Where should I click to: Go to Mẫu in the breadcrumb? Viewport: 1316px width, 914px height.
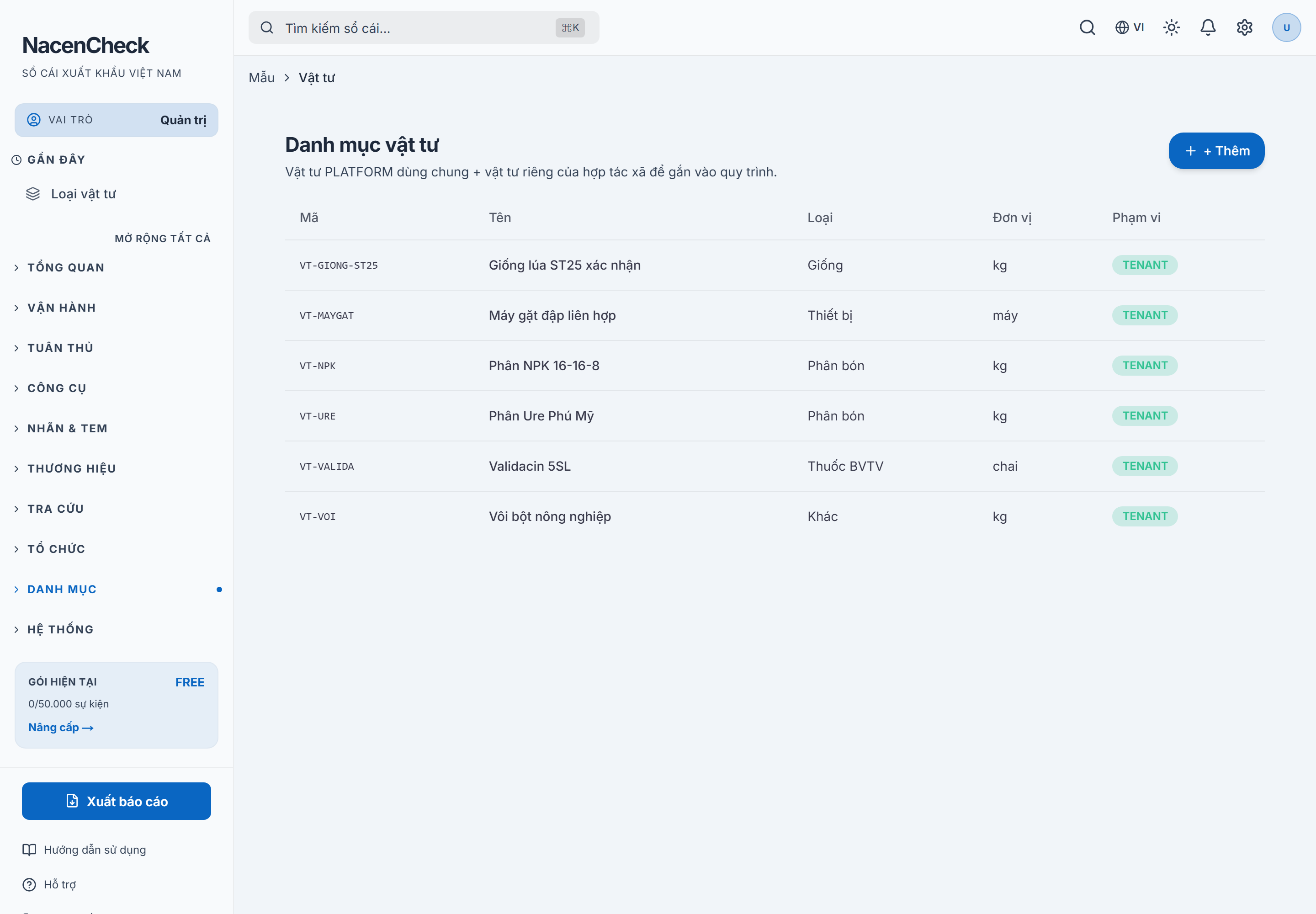click(262, 77)
